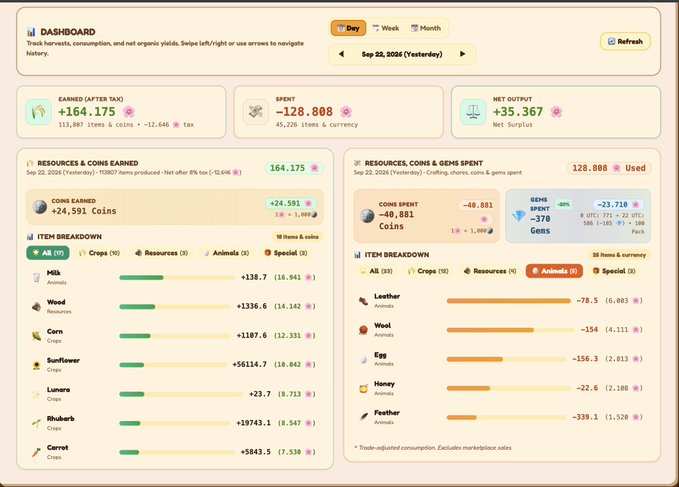Viewport: 679px width, 487px height.
Task: Click the 128.808 Used badge
Action: click(x=609, y=168)
